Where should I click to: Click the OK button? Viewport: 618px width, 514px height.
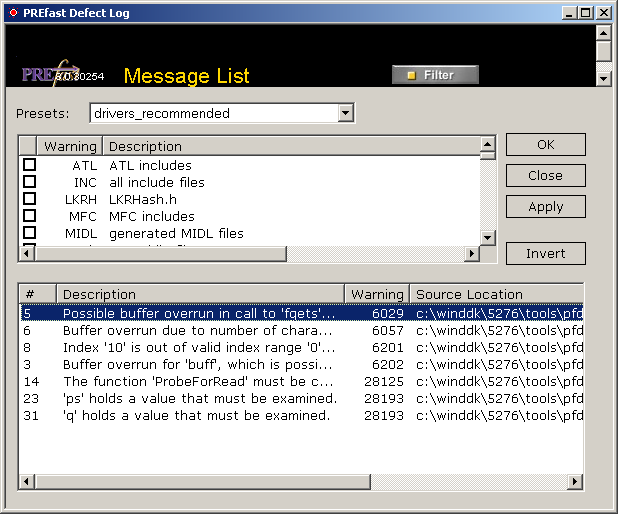click(546, 145)
